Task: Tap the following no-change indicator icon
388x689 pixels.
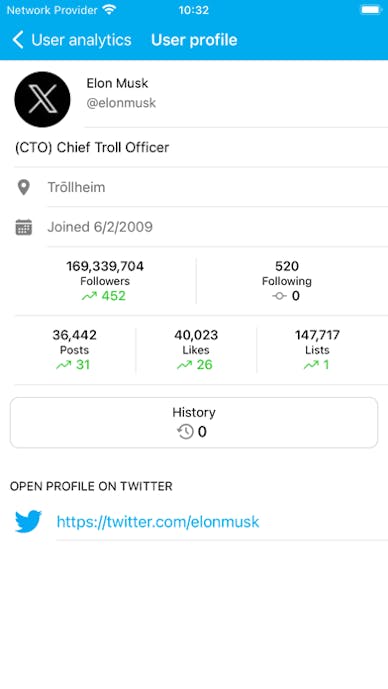Action: point(279,296)
